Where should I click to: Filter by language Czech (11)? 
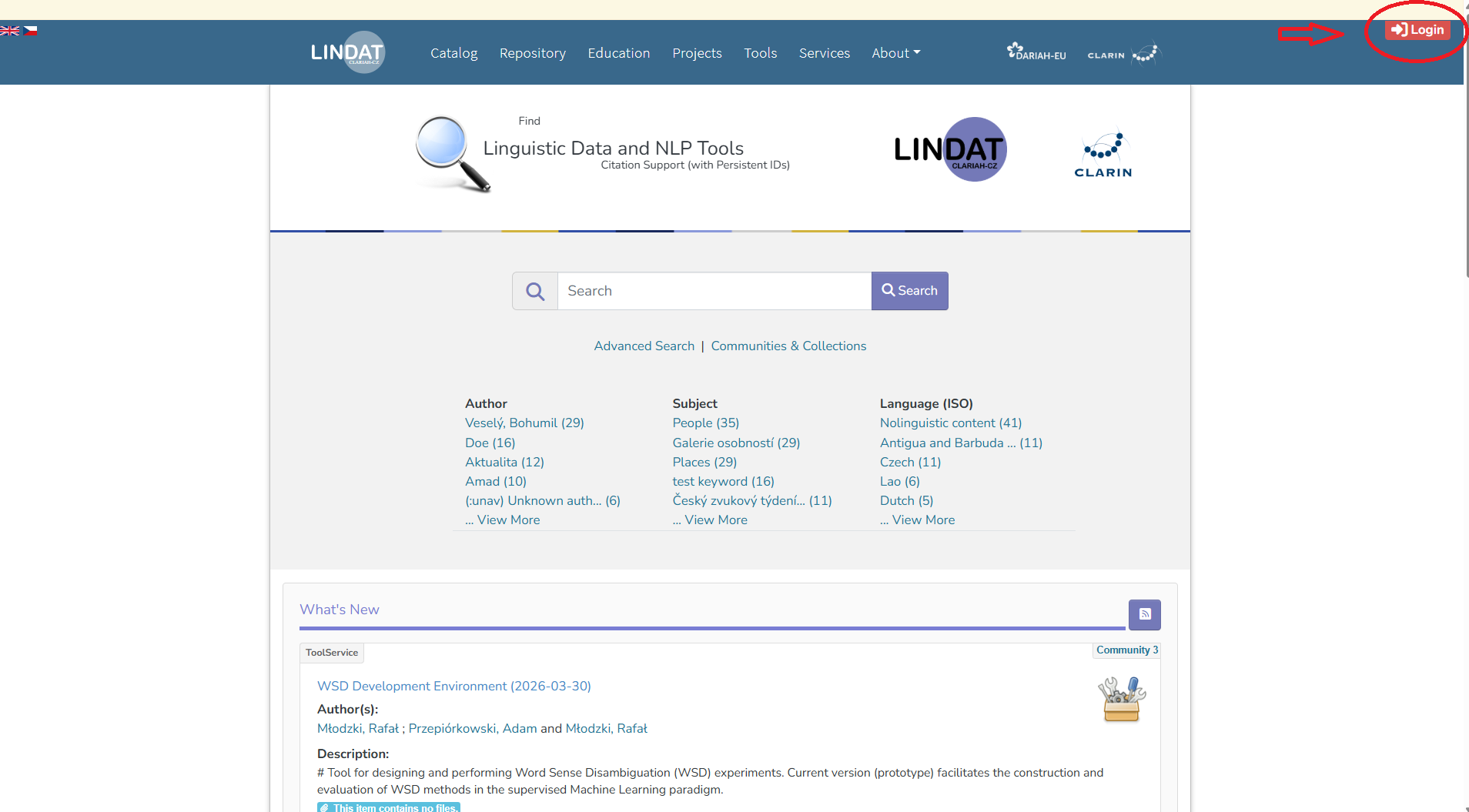pos(911,462)
